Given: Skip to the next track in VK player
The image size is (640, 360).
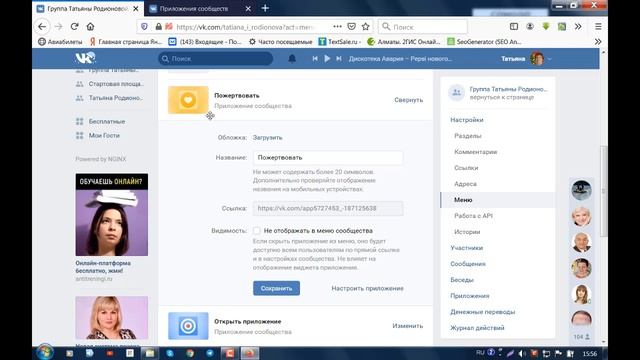Looking at the screenshot, I should 338,59.
